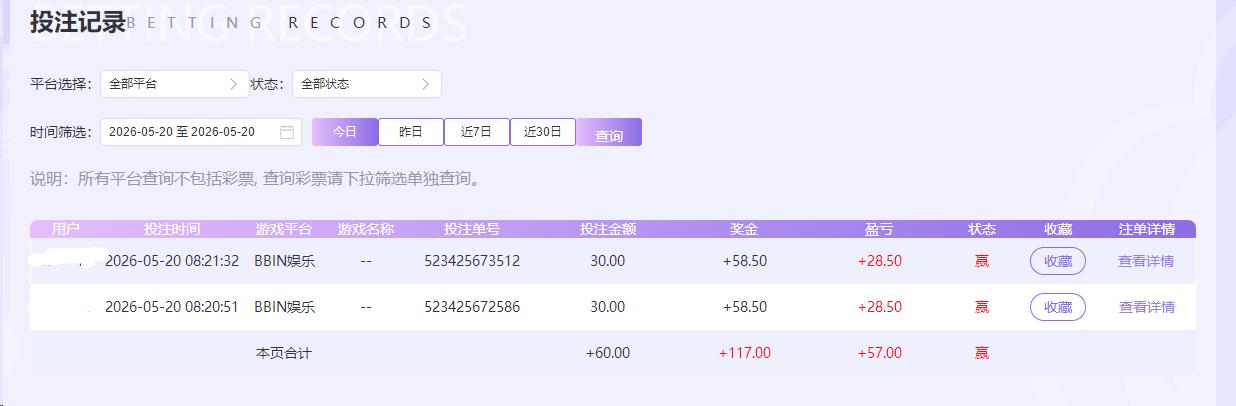Expand the 平台选择 chevron arrow
The width and height of the screenshot is (1236, 406).
click(234, 84)
